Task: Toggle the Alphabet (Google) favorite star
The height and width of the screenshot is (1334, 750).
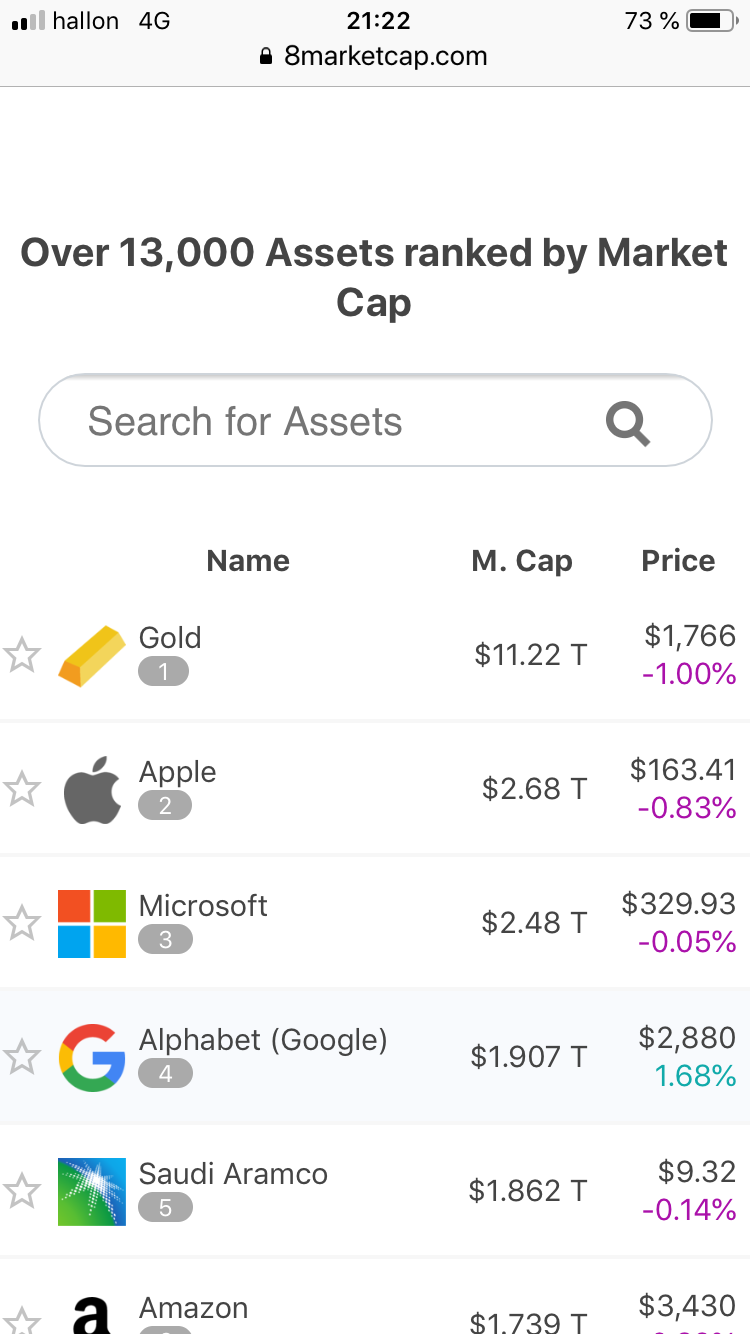Action: point(21,1058)
